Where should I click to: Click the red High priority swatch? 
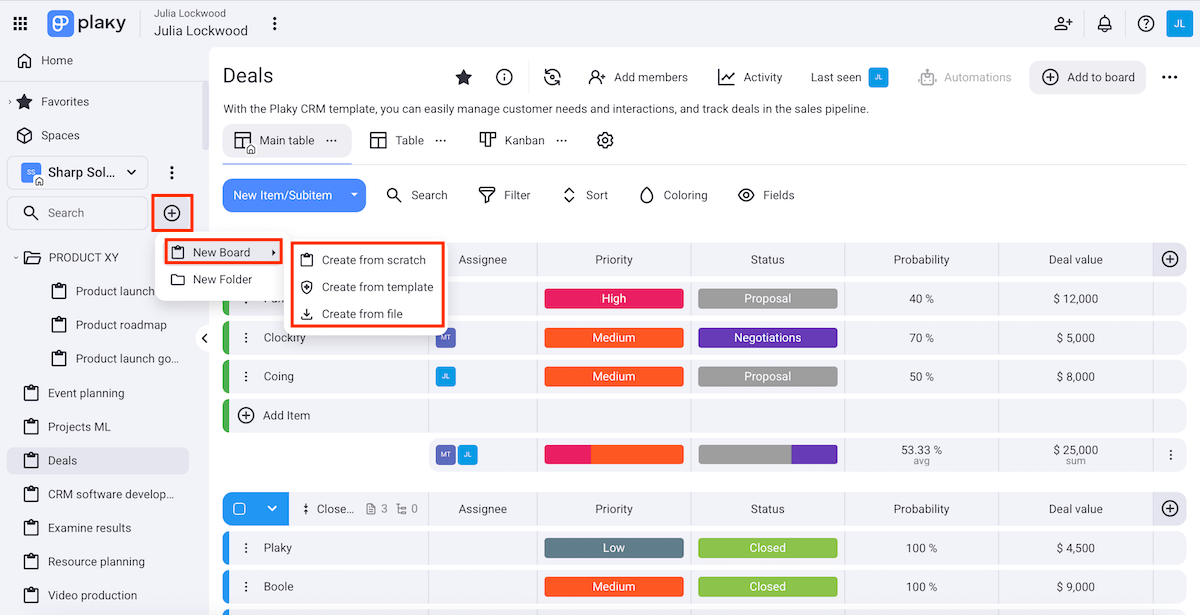(x=613, y=298)
